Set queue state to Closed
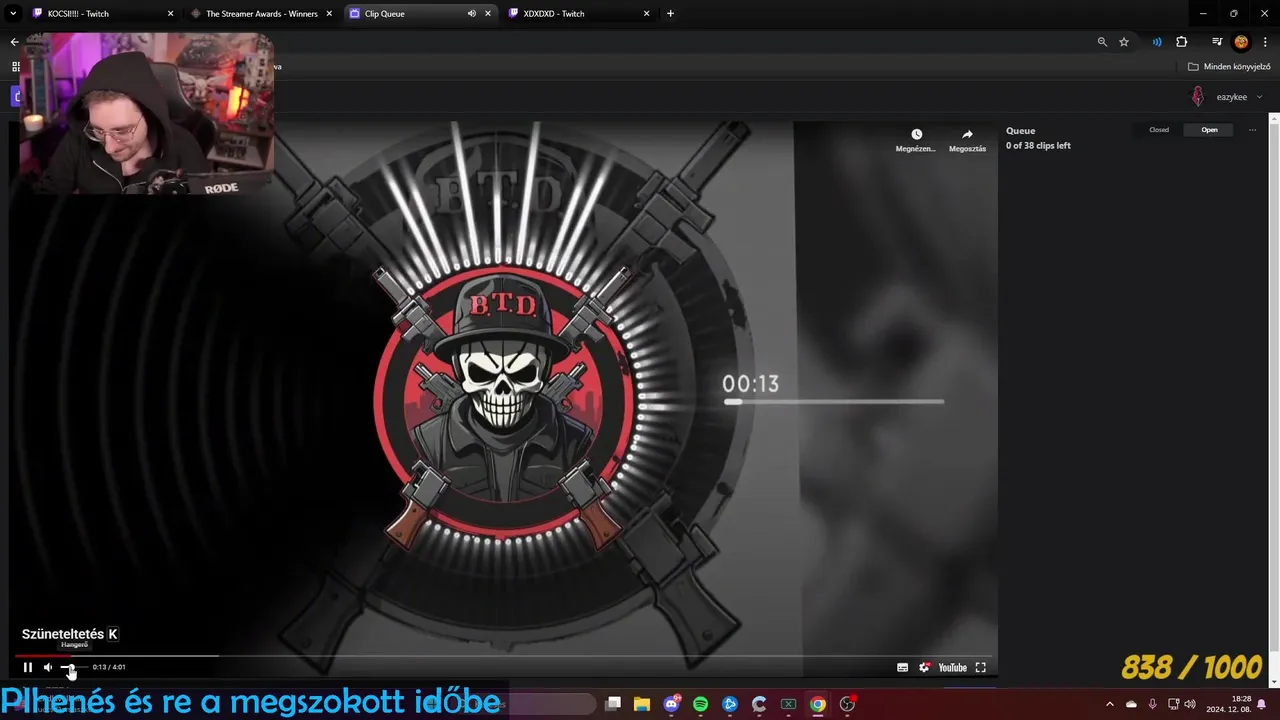Image resolution: width=1280 pixels, height=720 pixels. point(1159,130)
